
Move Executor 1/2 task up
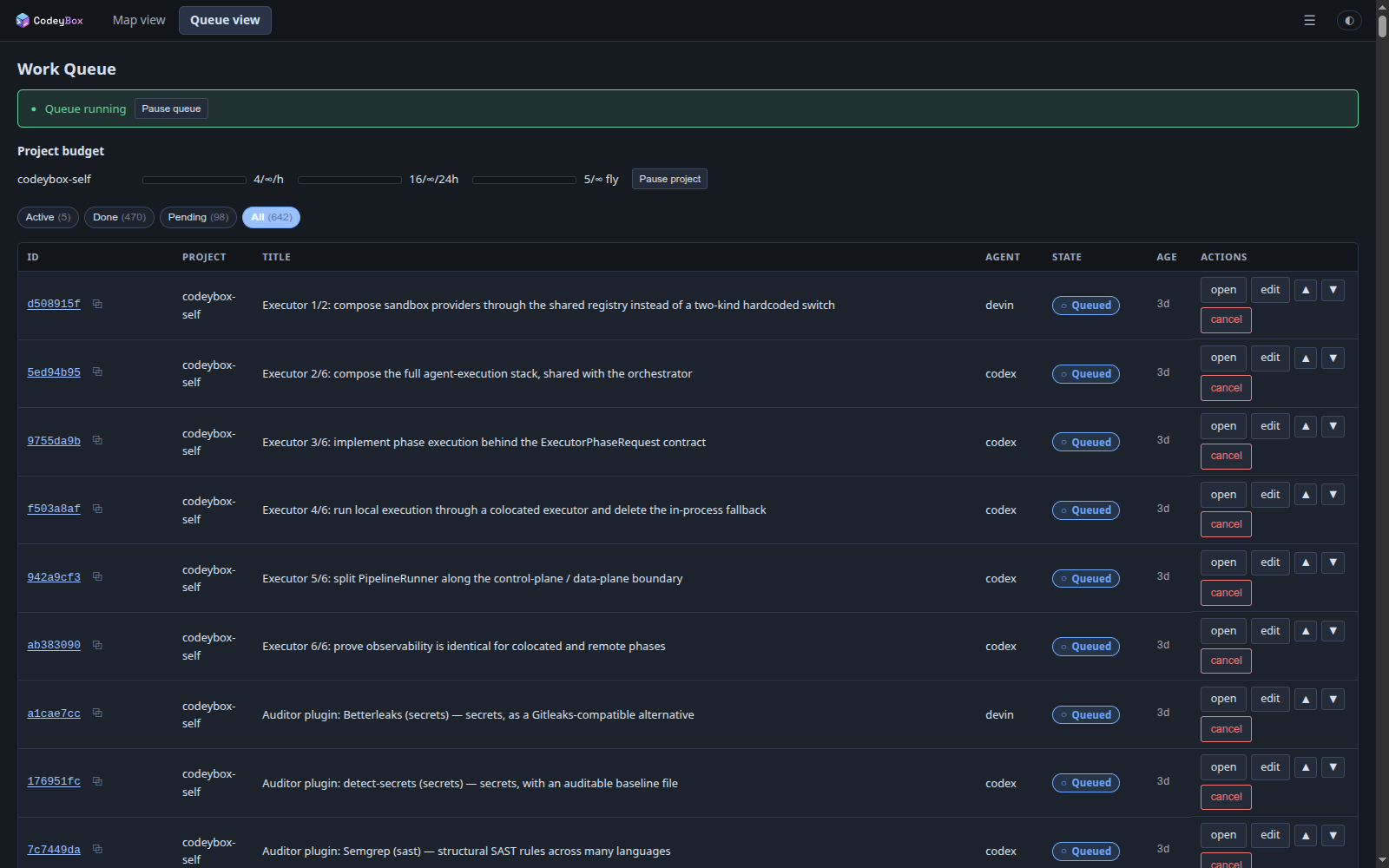tap(1306, 290)
